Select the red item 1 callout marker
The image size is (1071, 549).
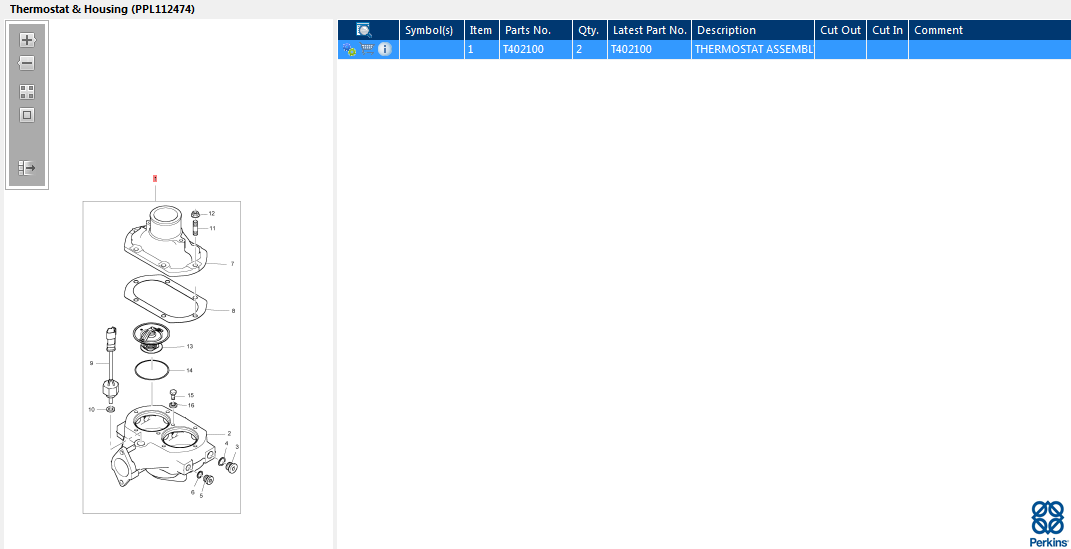click(155, 178)
